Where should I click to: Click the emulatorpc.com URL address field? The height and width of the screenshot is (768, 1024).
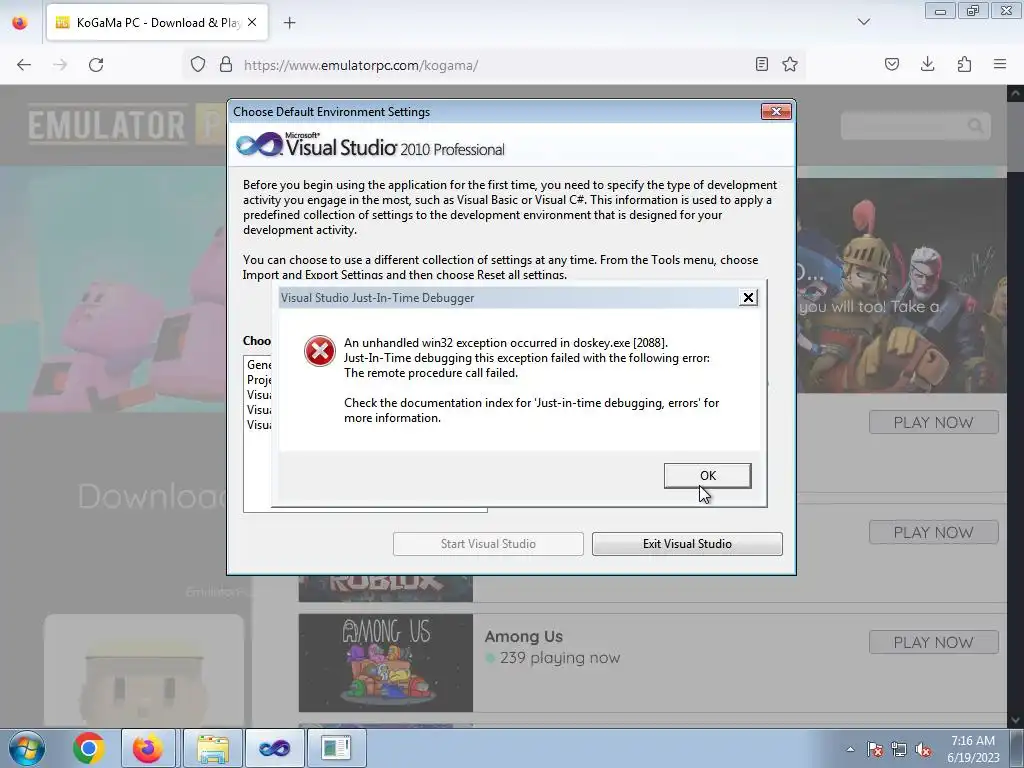tap(496, 65)
